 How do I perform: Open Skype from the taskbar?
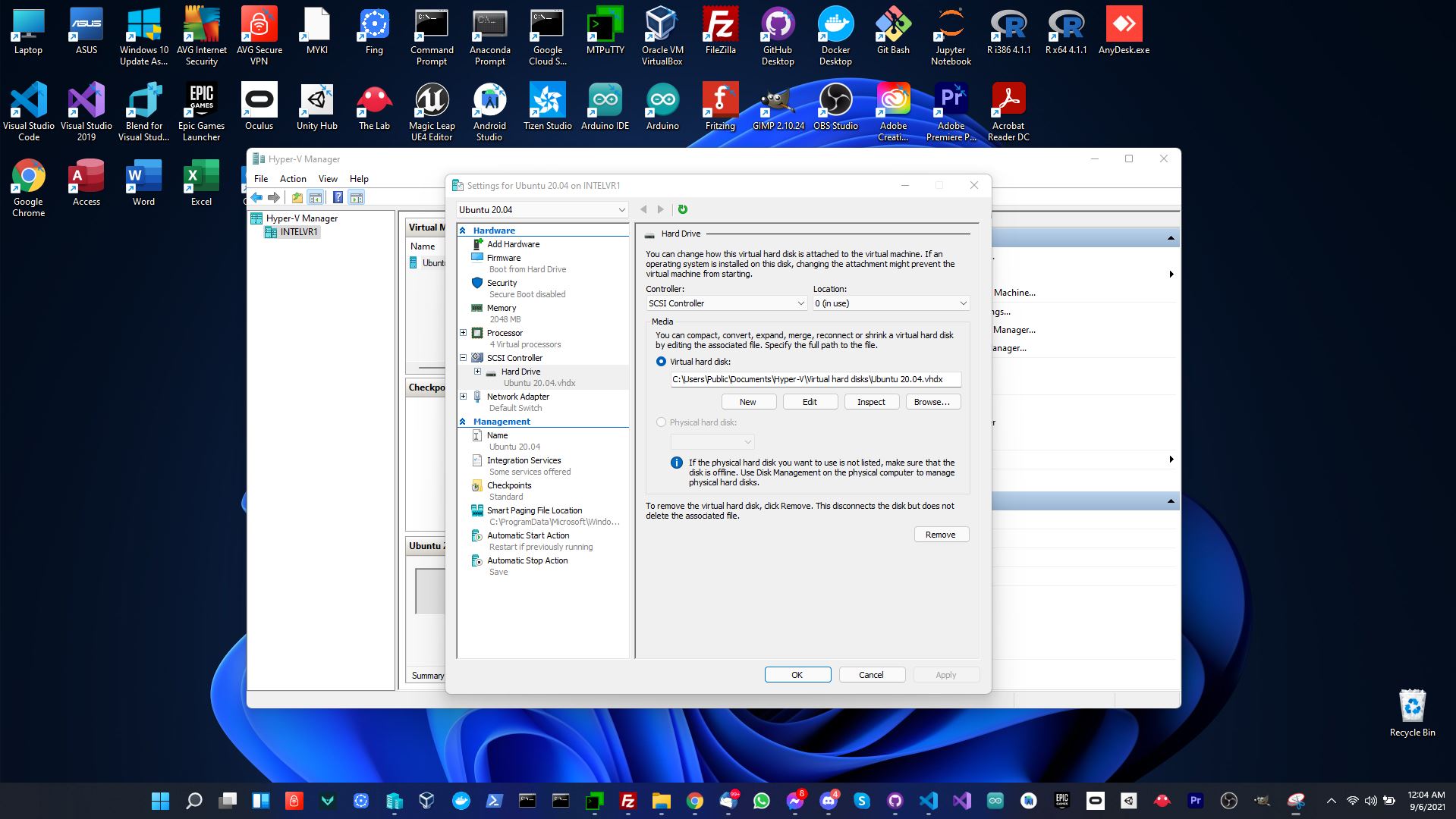(861, 801)
